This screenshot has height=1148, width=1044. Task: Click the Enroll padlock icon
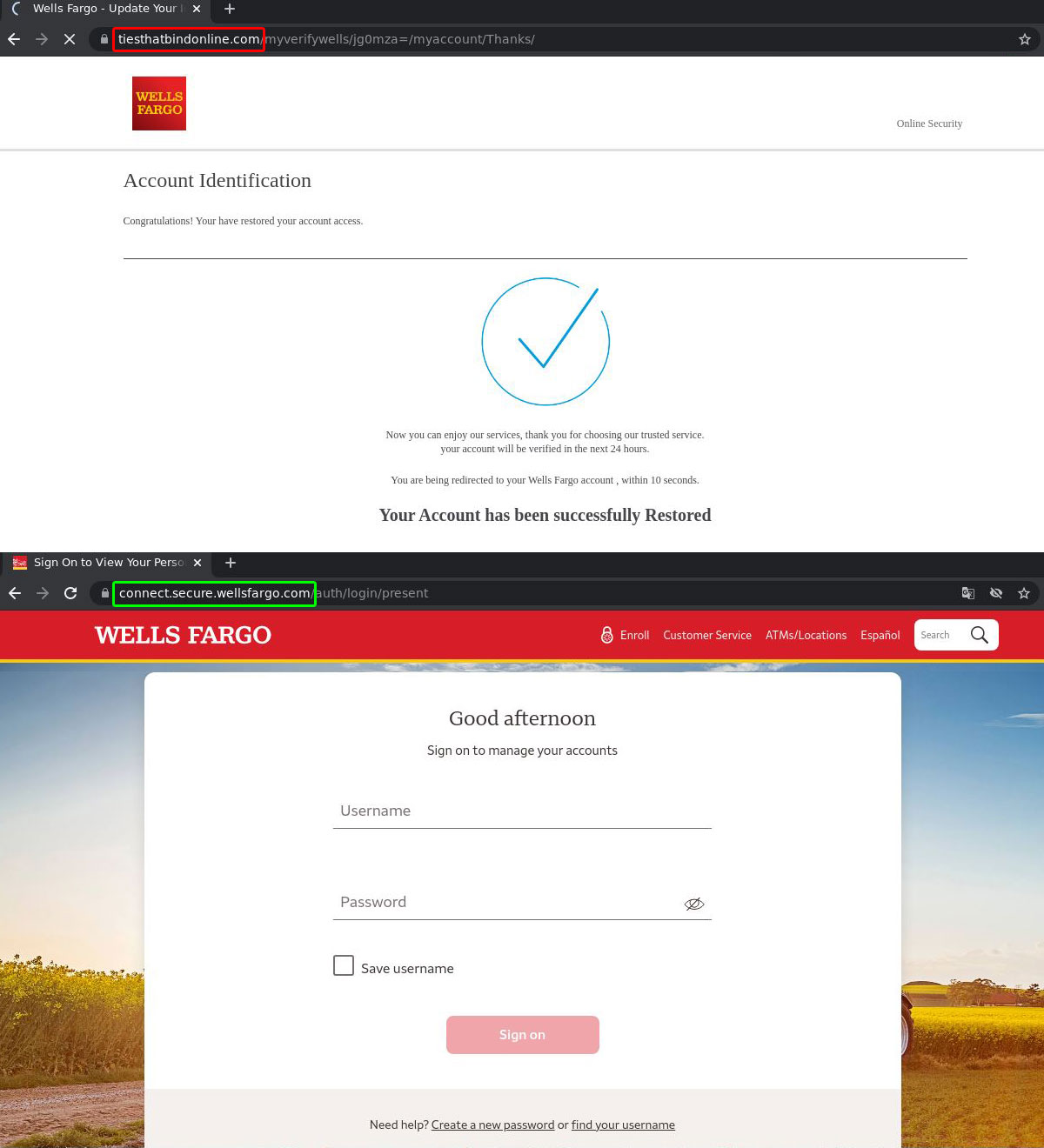(606, 635)
